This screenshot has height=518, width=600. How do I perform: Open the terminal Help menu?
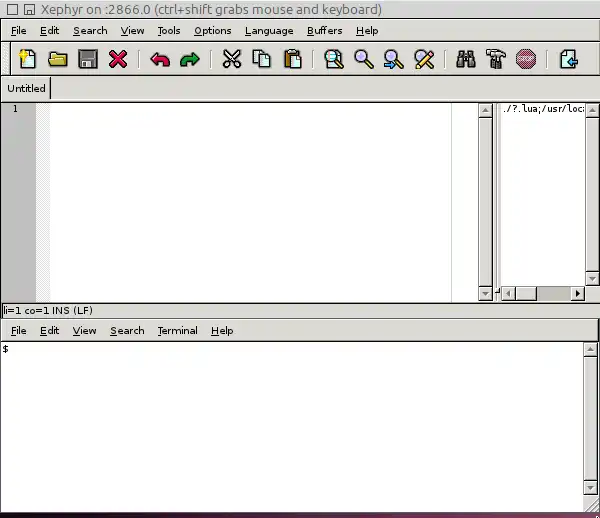pyautogui.click(x=222, y=331)
